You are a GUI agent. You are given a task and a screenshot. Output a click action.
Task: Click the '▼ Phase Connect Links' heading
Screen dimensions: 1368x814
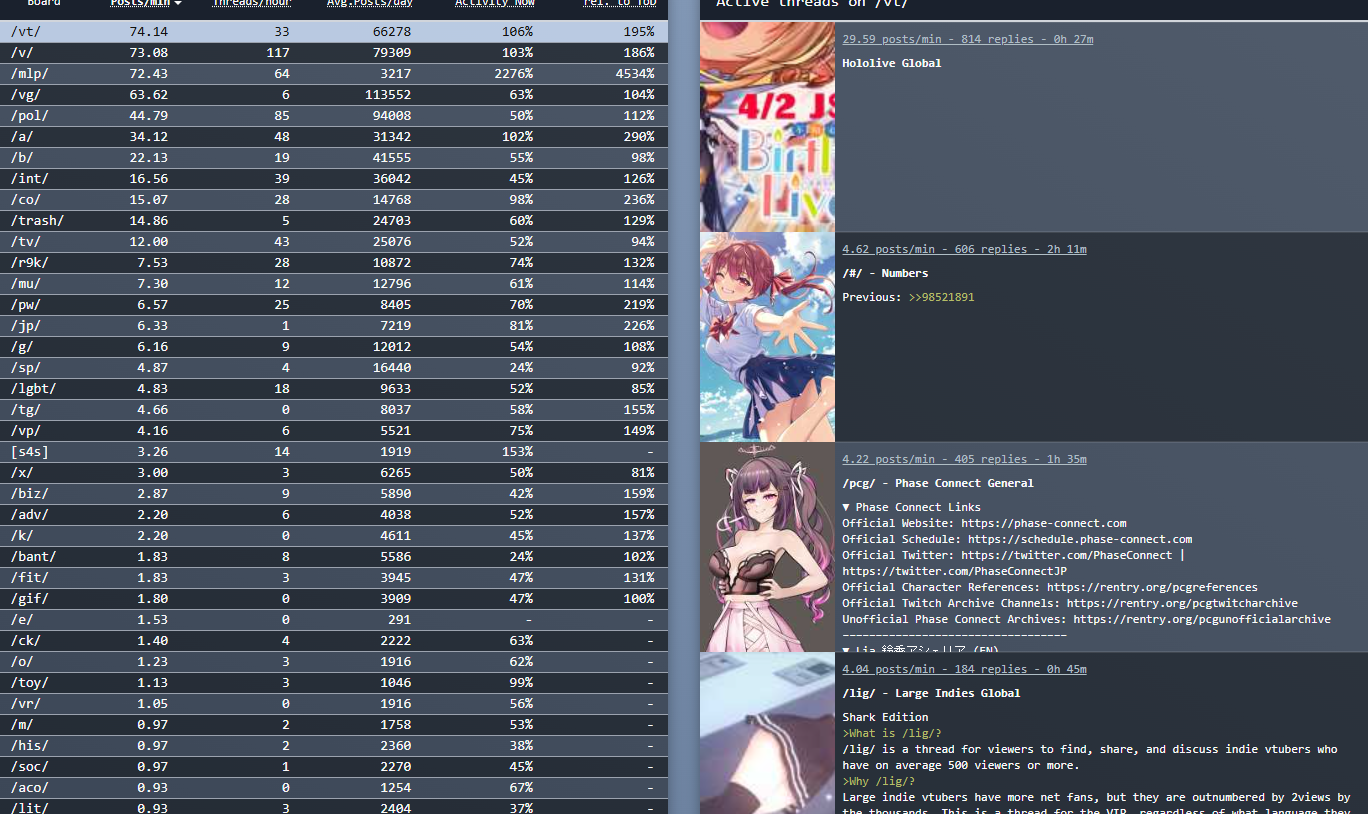click(x=911, y=507)
